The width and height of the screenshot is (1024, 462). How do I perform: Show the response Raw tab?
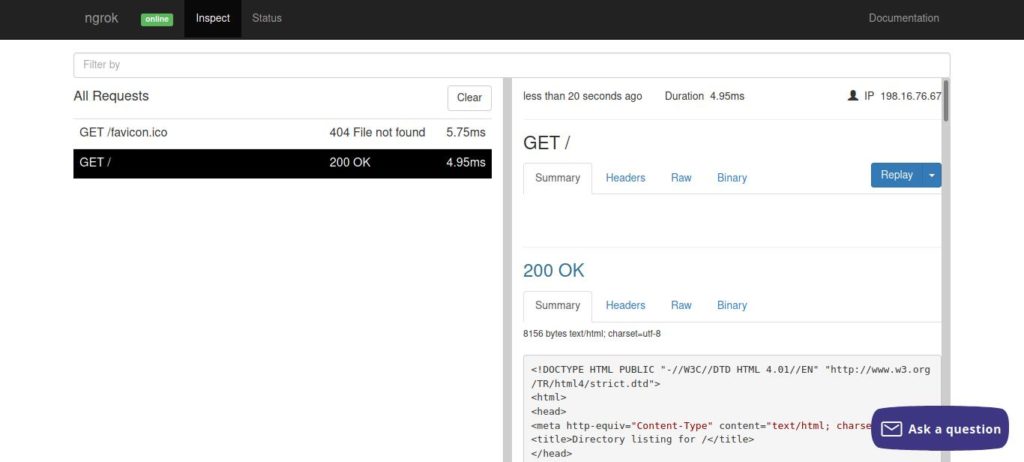[681, 306]
